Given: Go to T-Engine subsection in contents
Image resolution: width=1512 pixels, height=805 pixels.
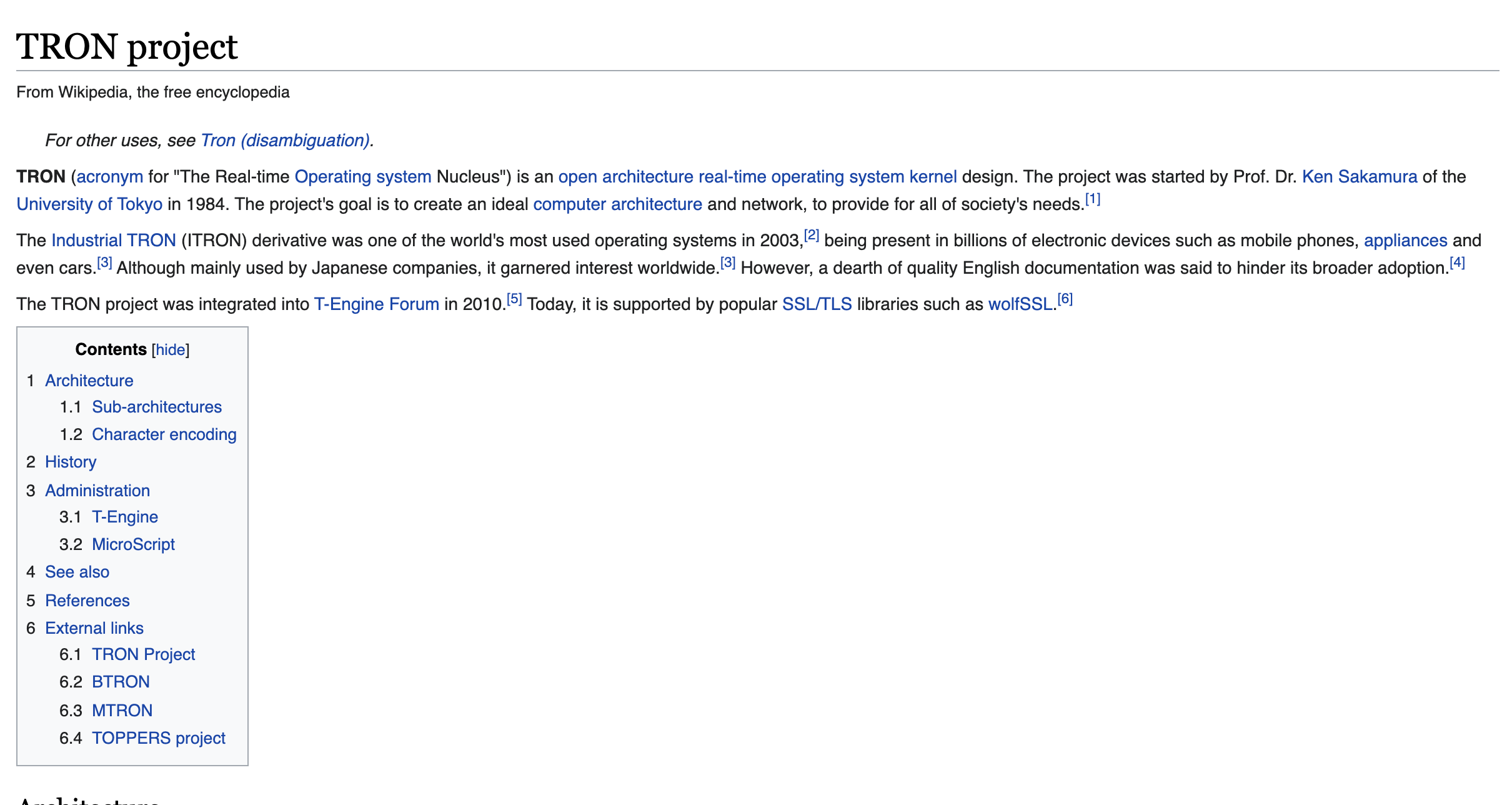Looking at the screenshot, I should tap(125, 517).
